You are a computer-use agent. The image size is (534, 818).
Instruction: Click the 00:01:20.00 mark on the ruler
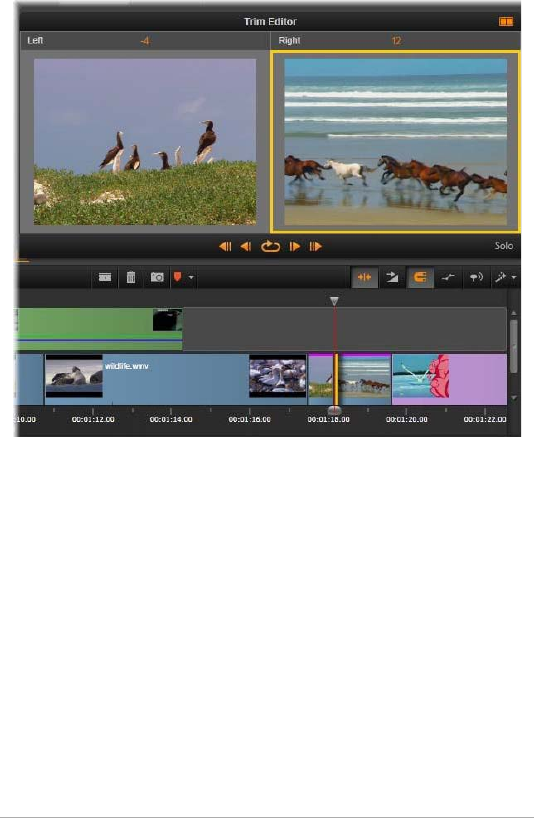click(407, 419)
